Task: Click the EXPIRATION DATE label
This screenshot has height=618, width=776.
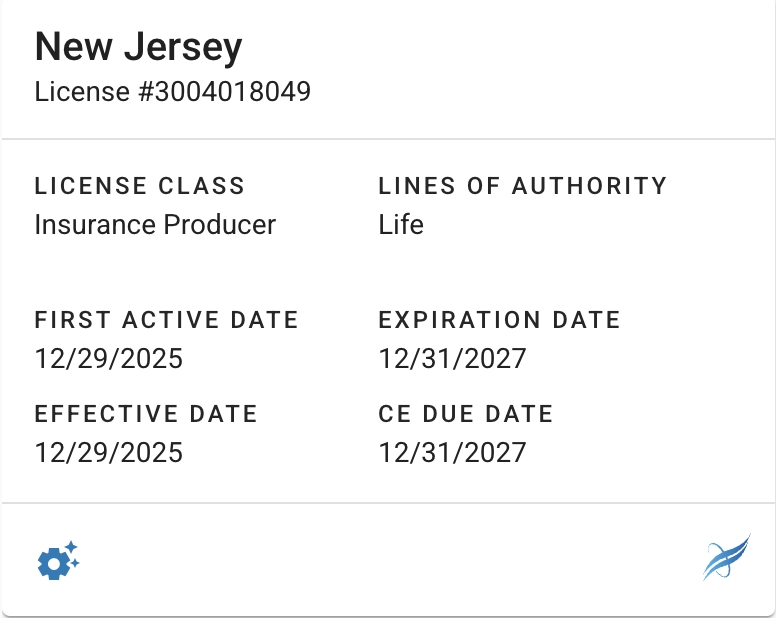Action: coord(499,320)
